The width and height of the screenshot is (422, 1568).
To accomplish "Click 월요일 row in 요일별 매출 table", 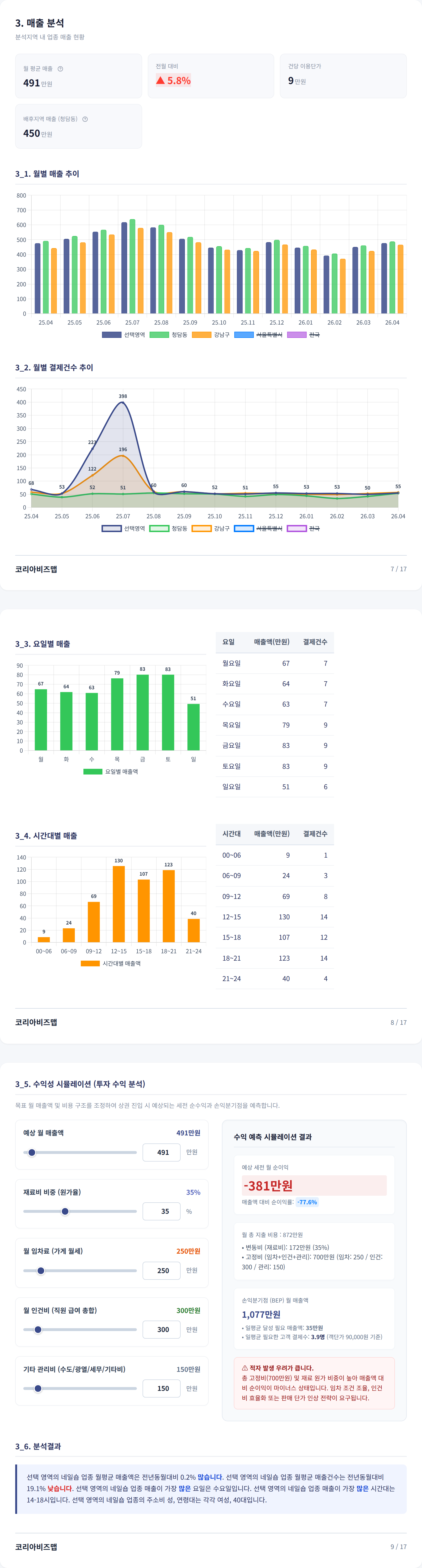I will point(275,663).
